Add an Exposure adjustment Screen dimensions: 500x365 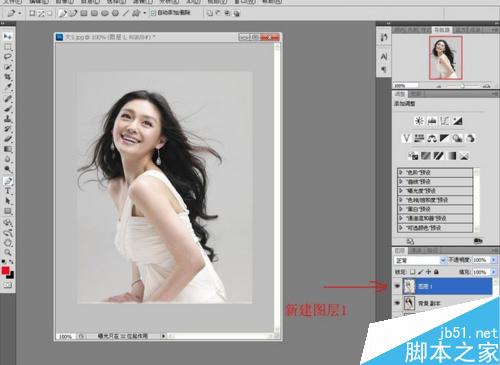[458, 121]
